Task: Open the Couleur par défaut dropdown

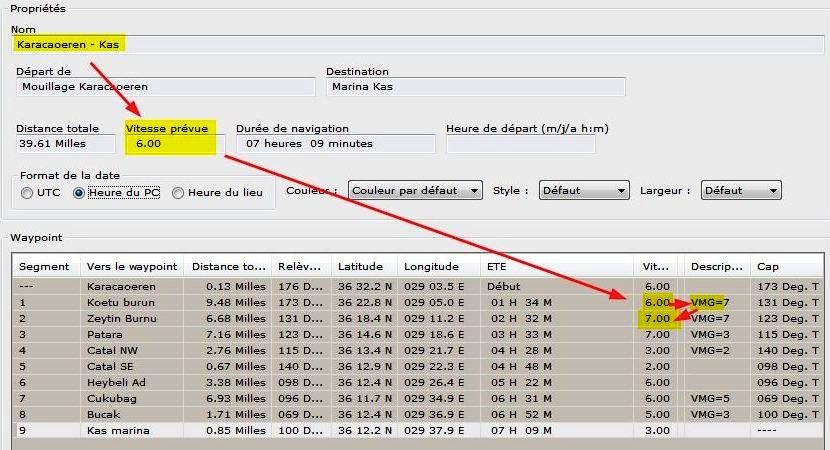Action: pyautogui.click(x=415, y=191)
